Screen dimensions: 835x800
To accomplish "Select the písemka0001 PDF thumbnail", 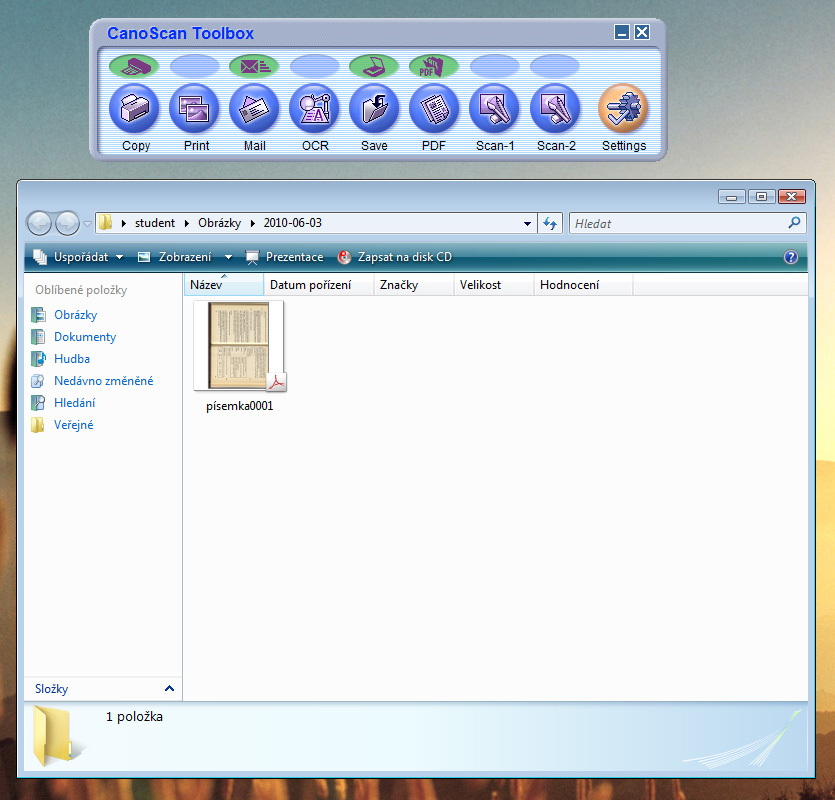I will pyautogui.click(x=239, y=346).
